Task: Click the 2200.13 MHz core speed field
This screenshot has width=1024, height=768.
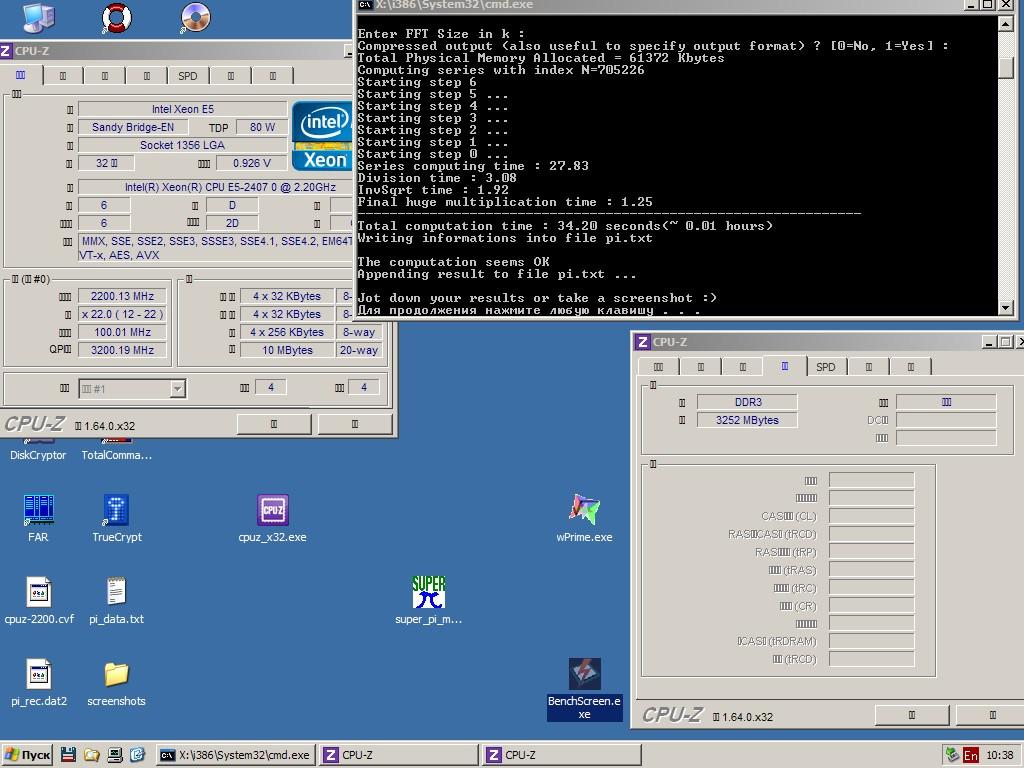Action: [122, 296]
